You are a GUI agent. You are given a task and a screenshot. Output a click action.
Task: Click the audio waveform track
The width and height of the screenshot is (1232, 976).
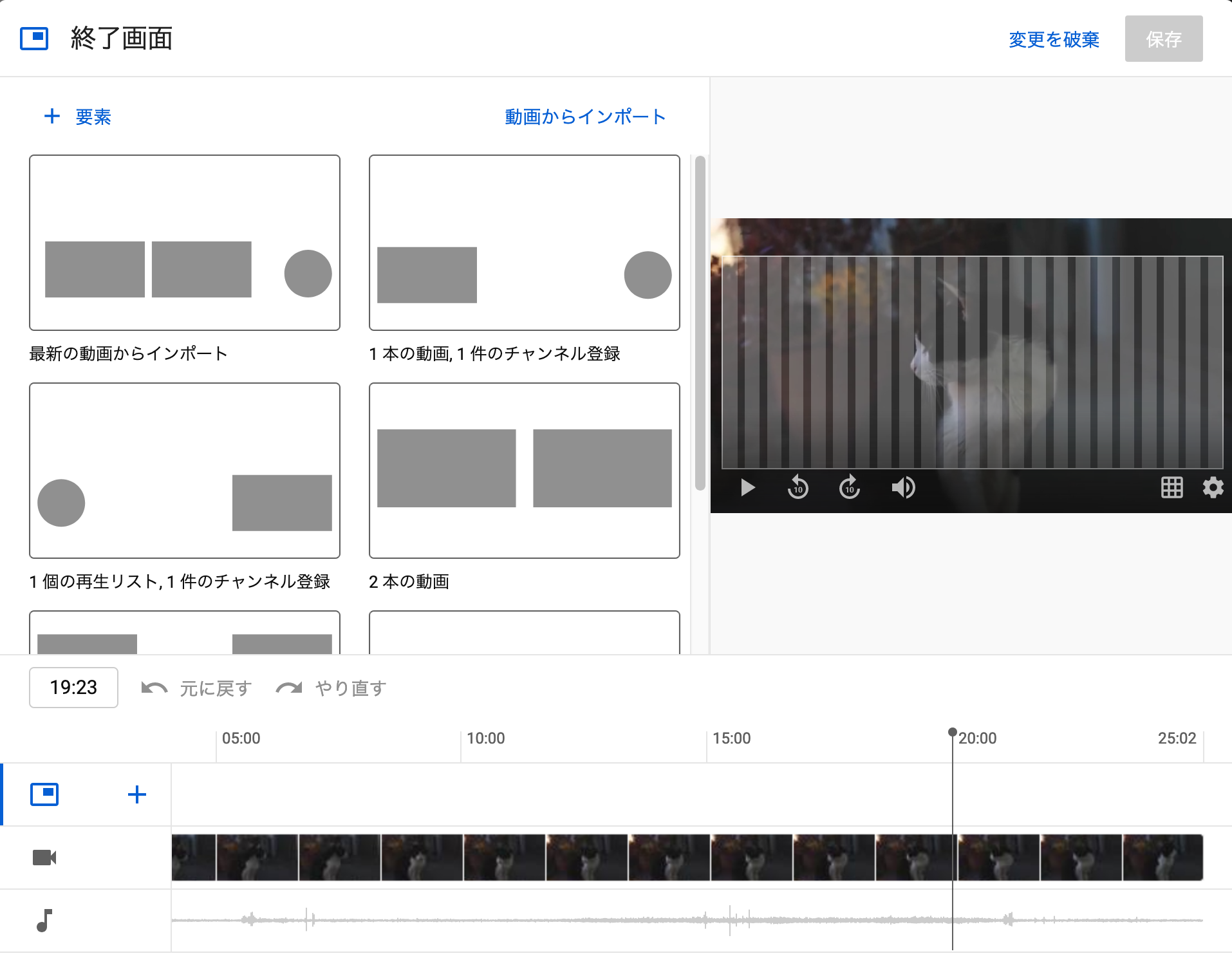(x=687, y=921)
